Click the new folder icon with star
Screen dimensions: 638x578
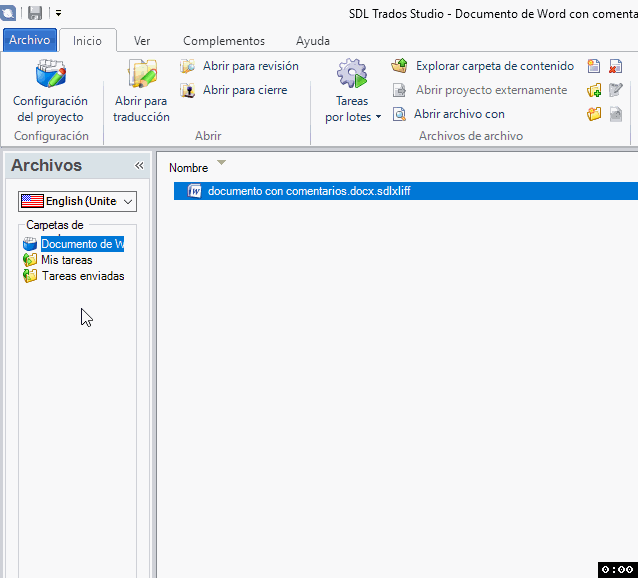594,114
